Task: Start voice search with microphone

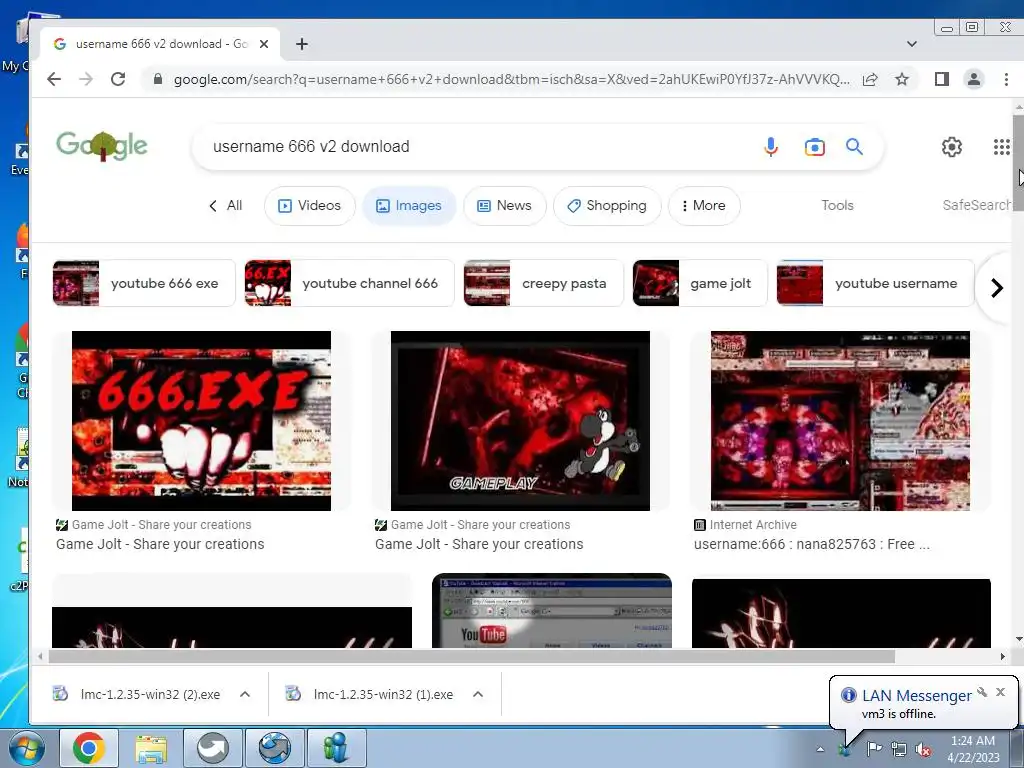Action: pyautogui.click(x=771, y=147)
